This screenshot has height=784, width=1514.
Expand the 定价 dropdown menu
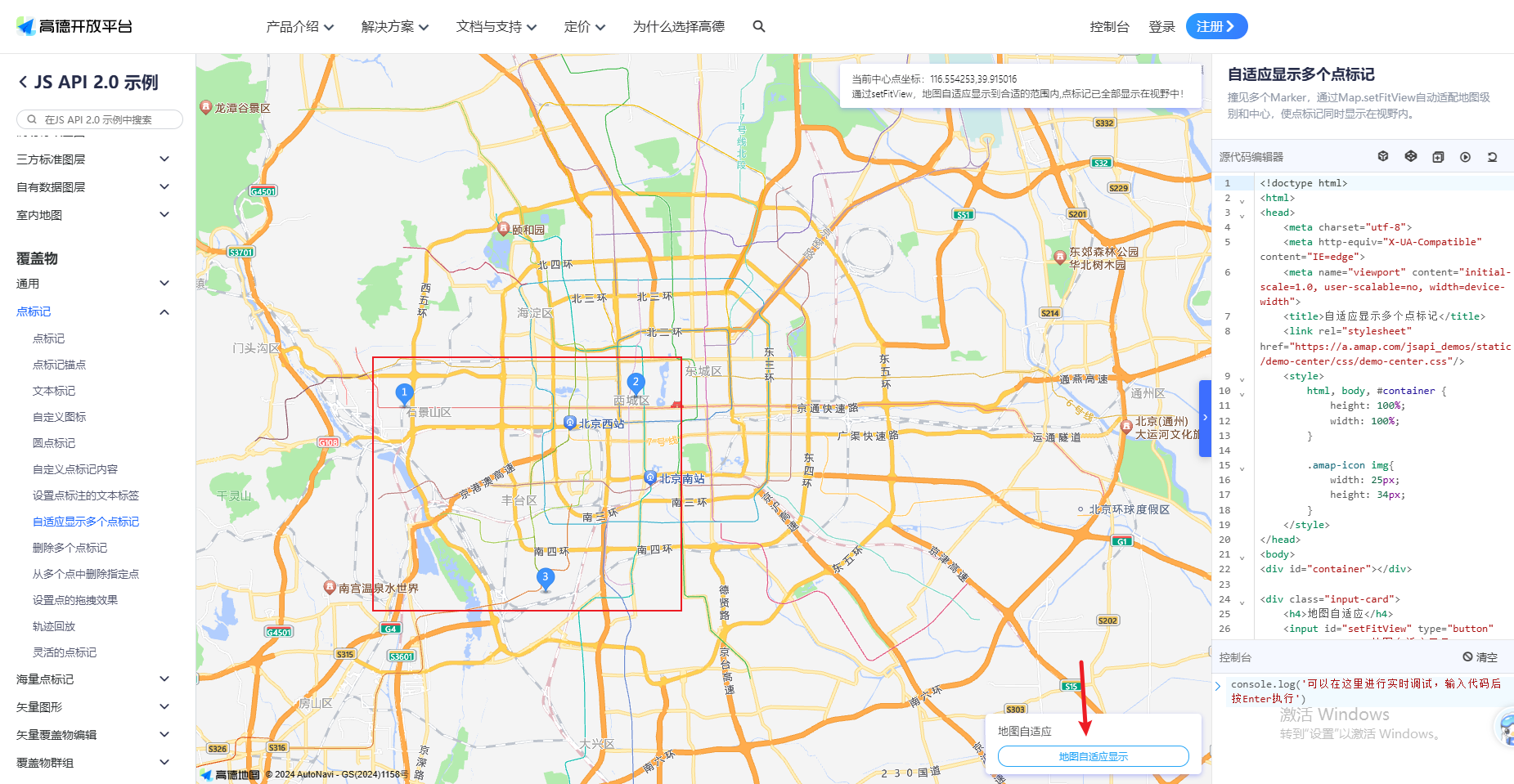click(x=585, y=26)
